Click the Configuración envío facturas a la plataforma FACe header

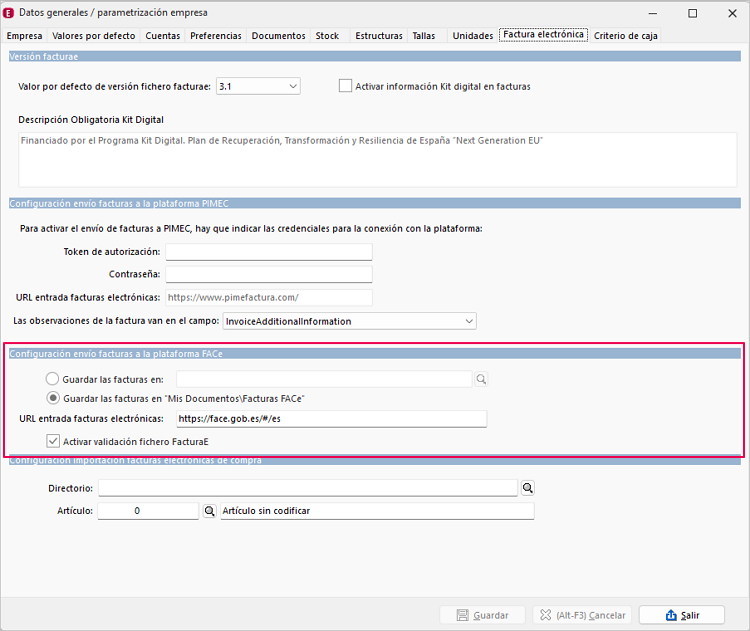(x=375, y=354)
